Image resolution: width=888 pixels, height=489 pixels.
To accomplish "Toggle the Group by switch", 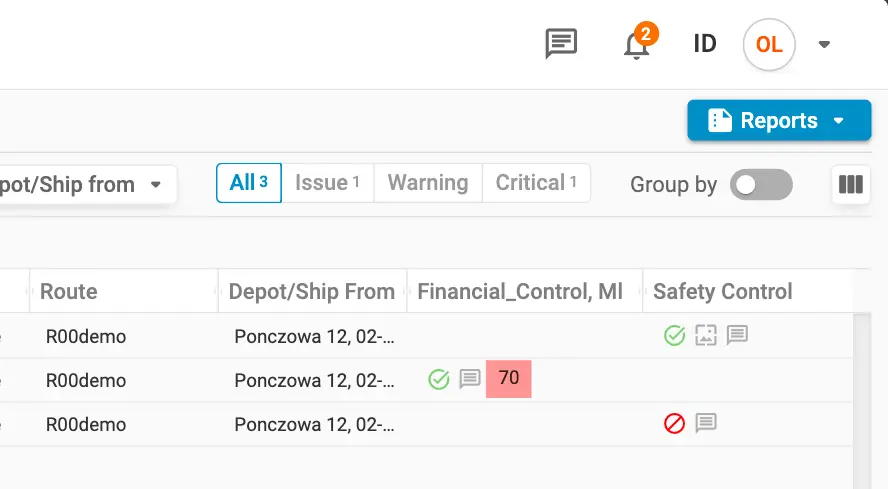I will pyautogui.click(x=761, y=184).
